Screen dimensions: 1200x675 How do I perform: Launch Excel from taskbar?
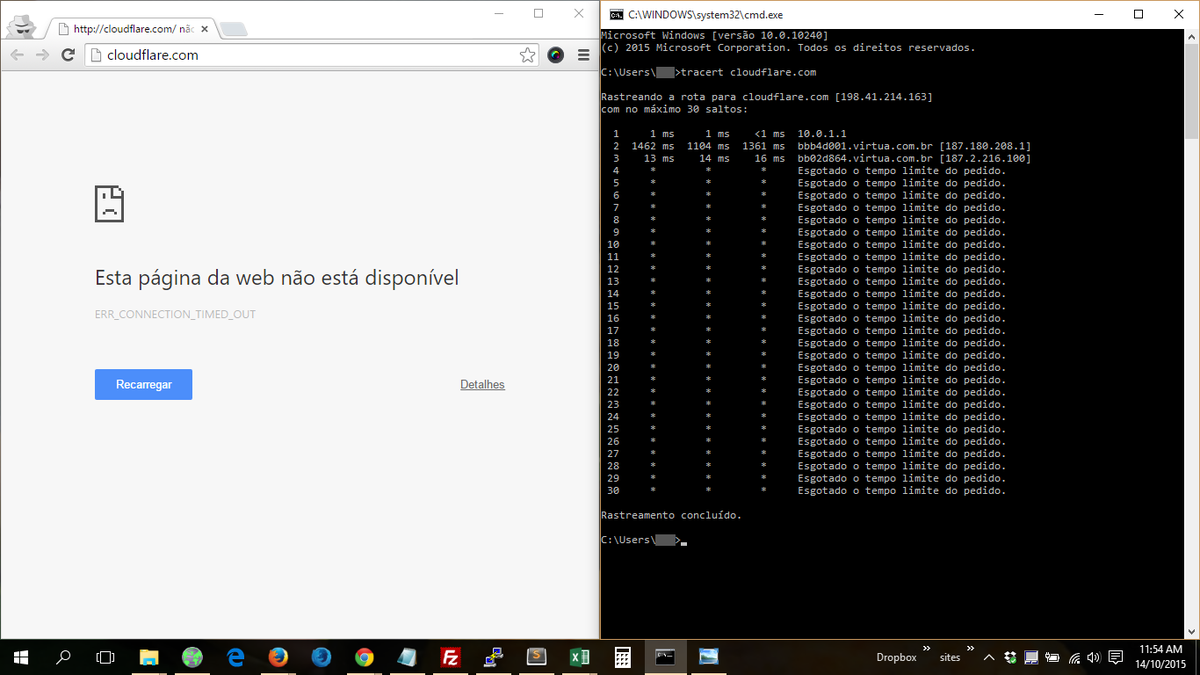(x=578, y=657)
